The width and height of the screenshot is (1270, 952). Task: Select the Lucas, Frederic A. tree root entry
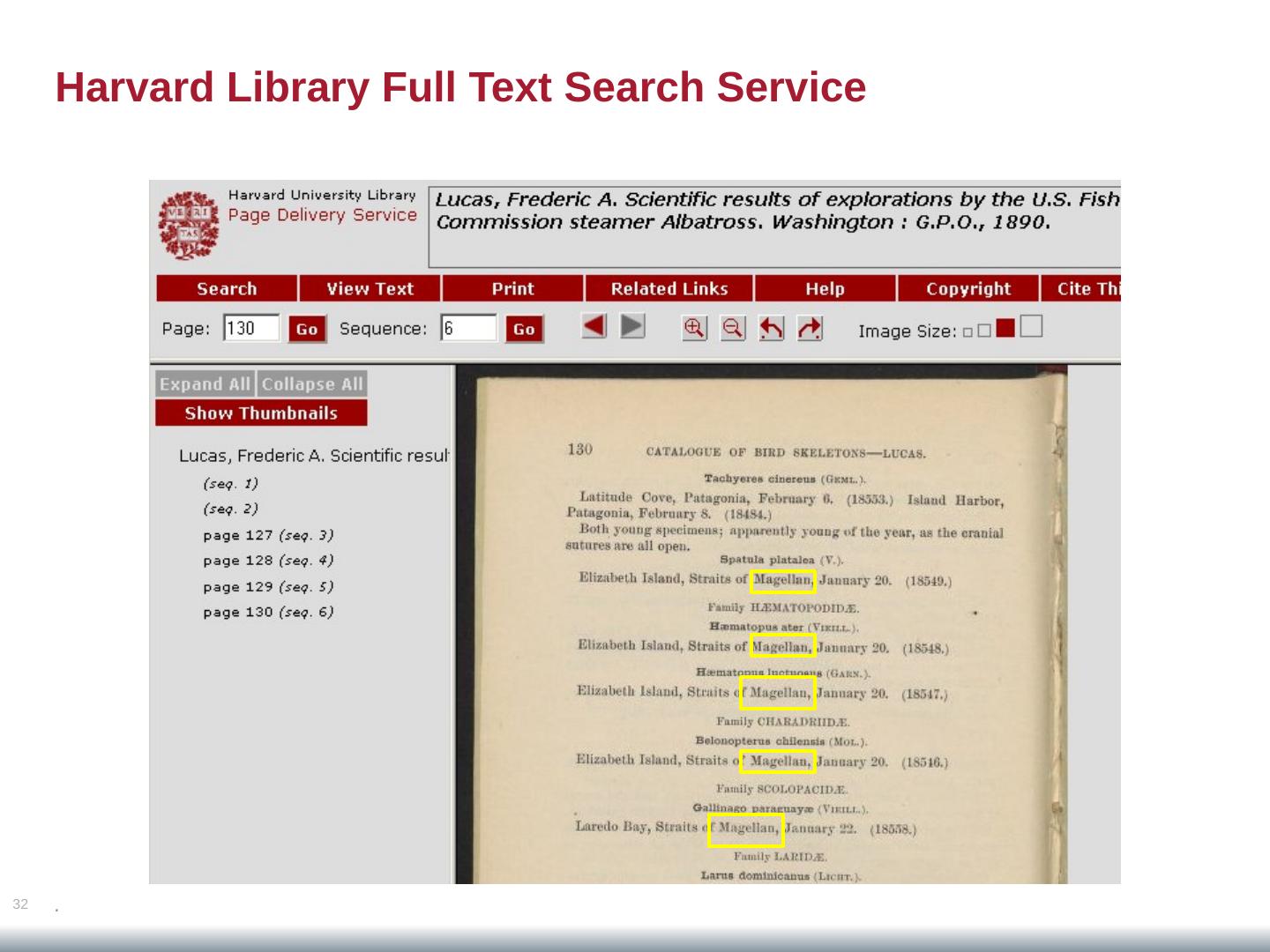point(314,456)
